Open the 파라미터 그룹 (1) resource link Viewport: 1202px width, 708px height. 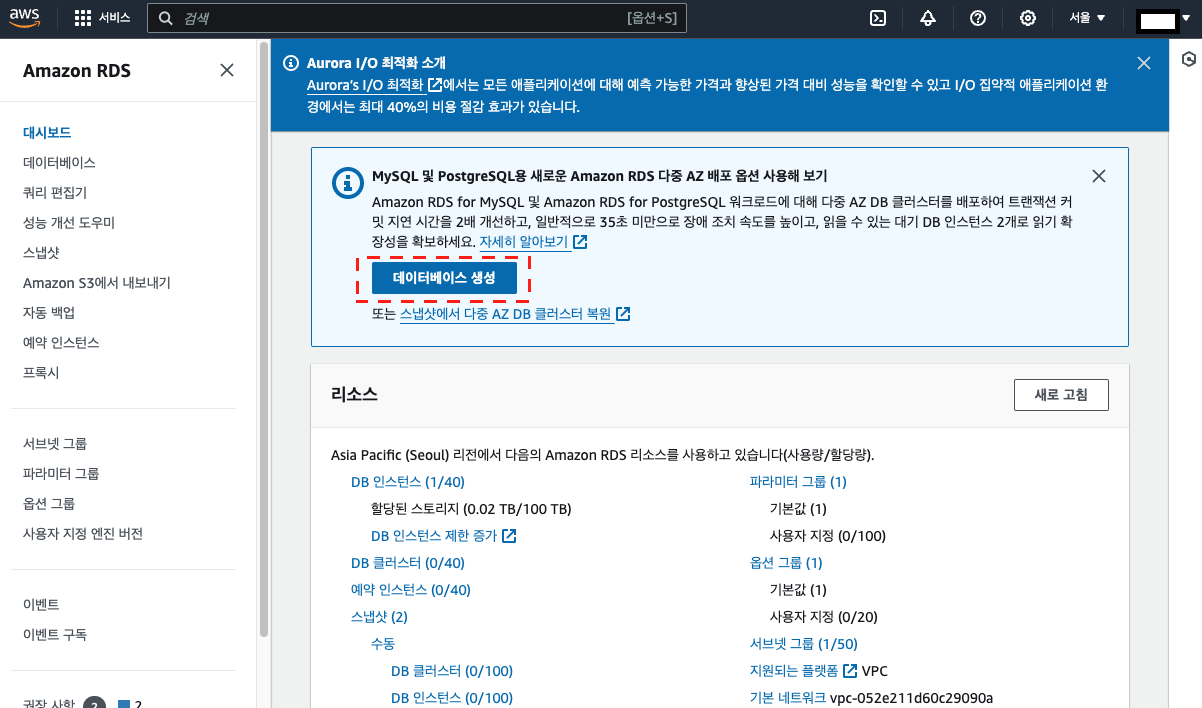tap(798, 482)
